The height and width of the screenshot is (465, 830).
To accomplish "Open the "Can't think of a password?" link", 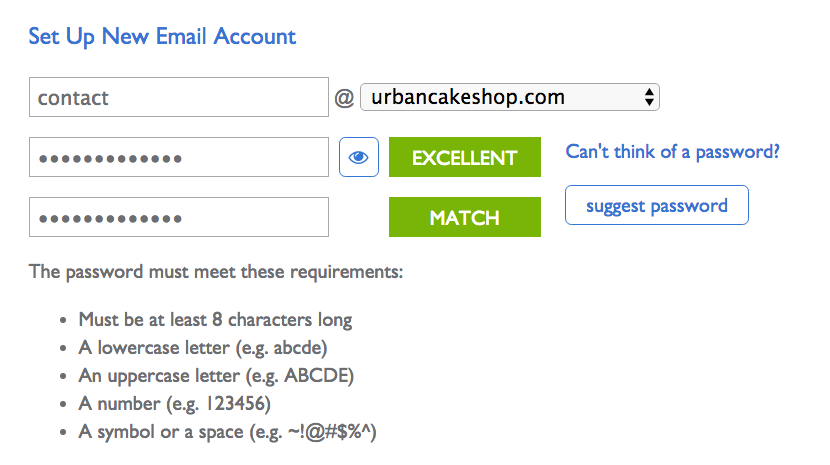I will point(672,152).
